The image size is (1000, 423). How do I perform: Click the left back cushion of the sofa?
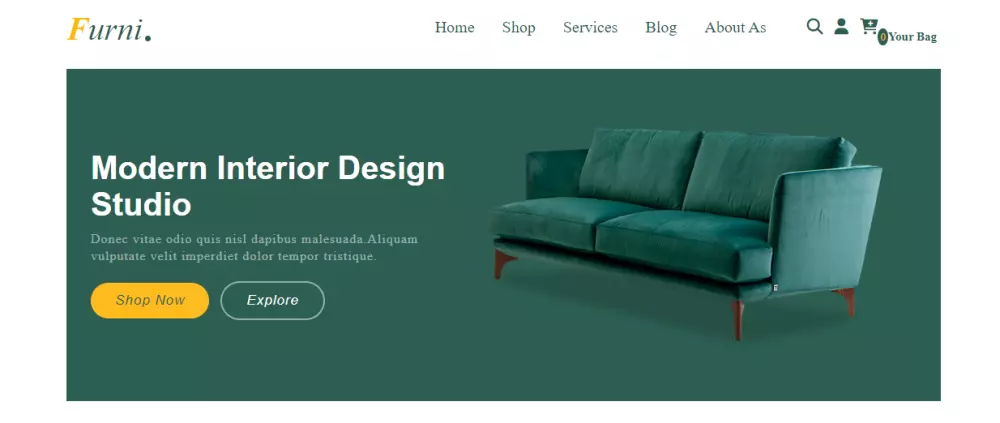tap(640, 167)
